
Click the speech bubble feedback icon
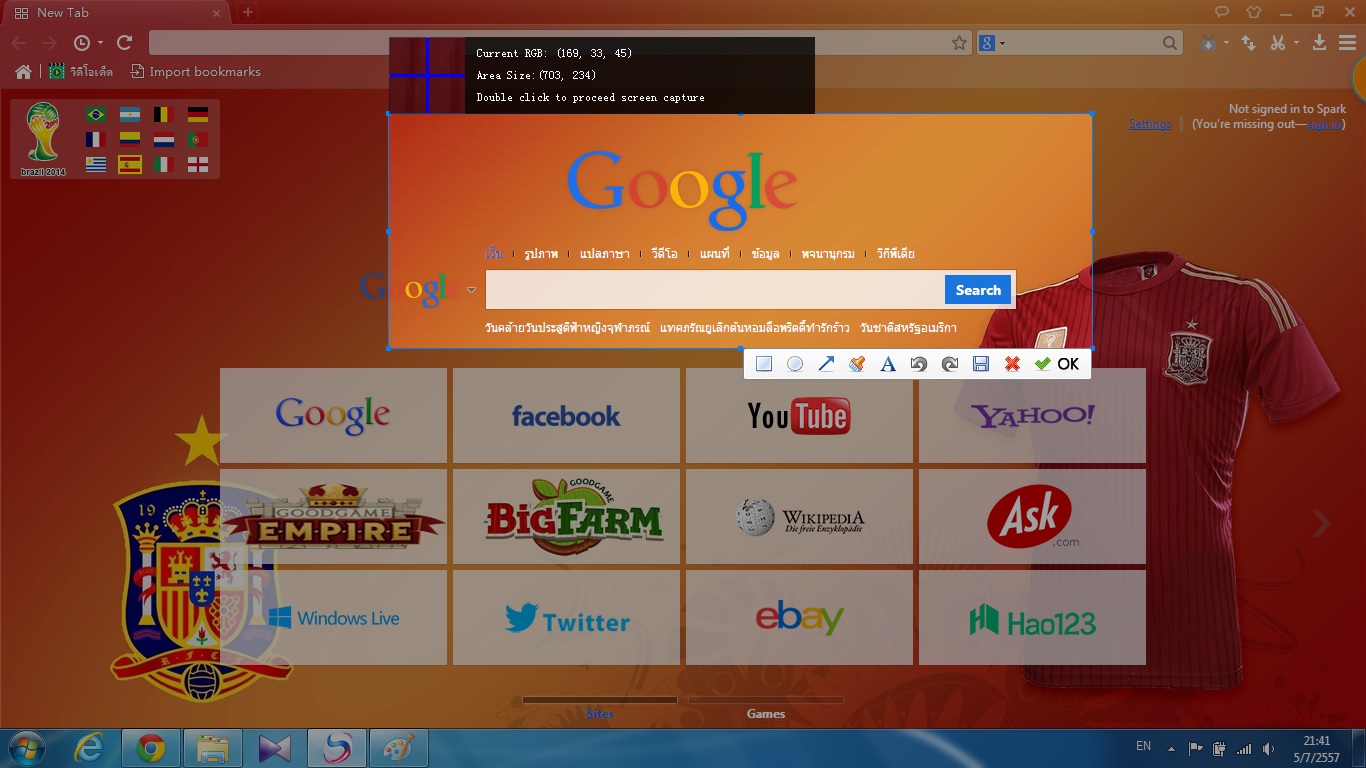pyautogui.click(x=1222, y=12)
